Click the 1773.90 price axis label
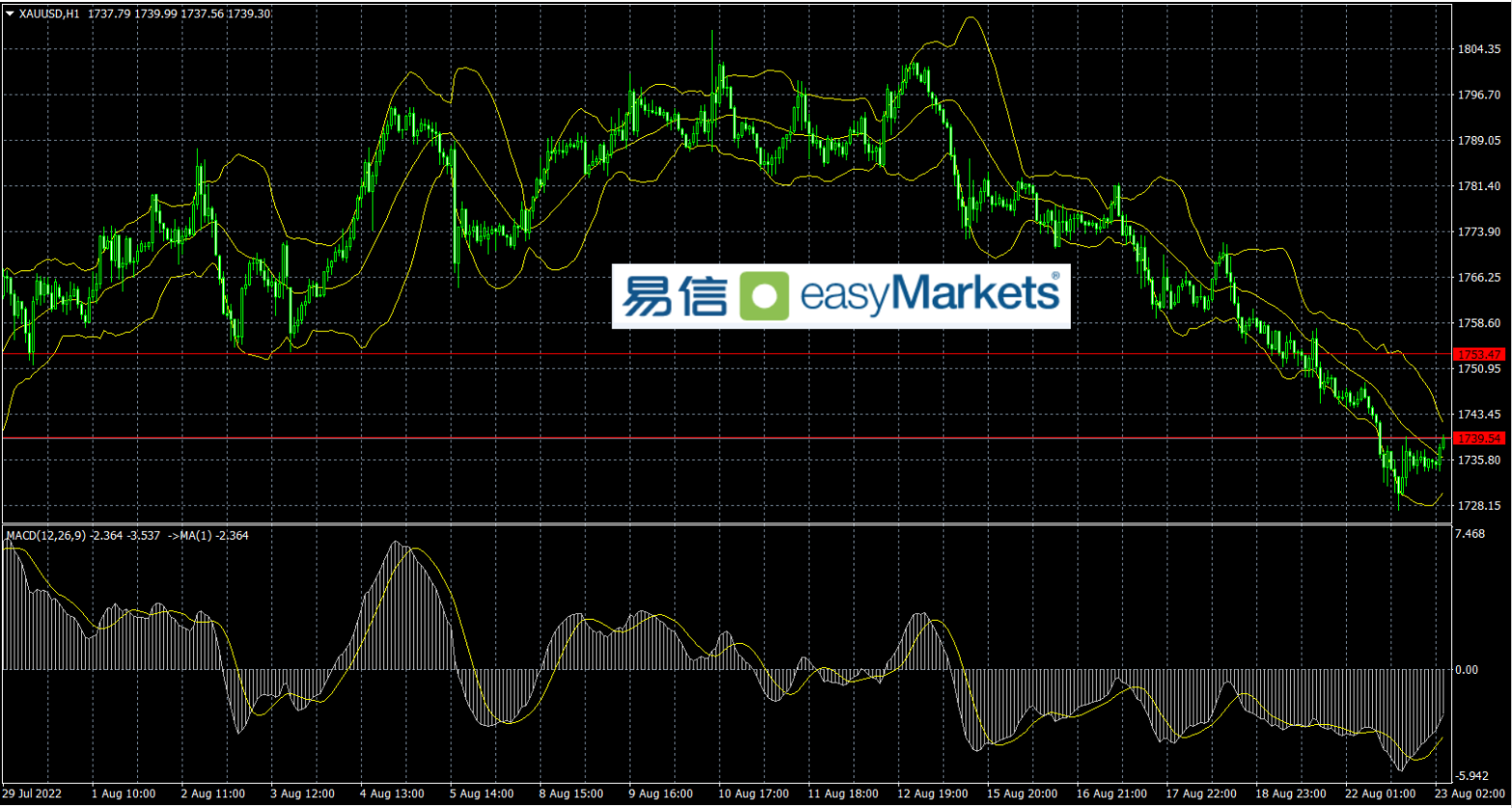 (x=1477, y=232)
